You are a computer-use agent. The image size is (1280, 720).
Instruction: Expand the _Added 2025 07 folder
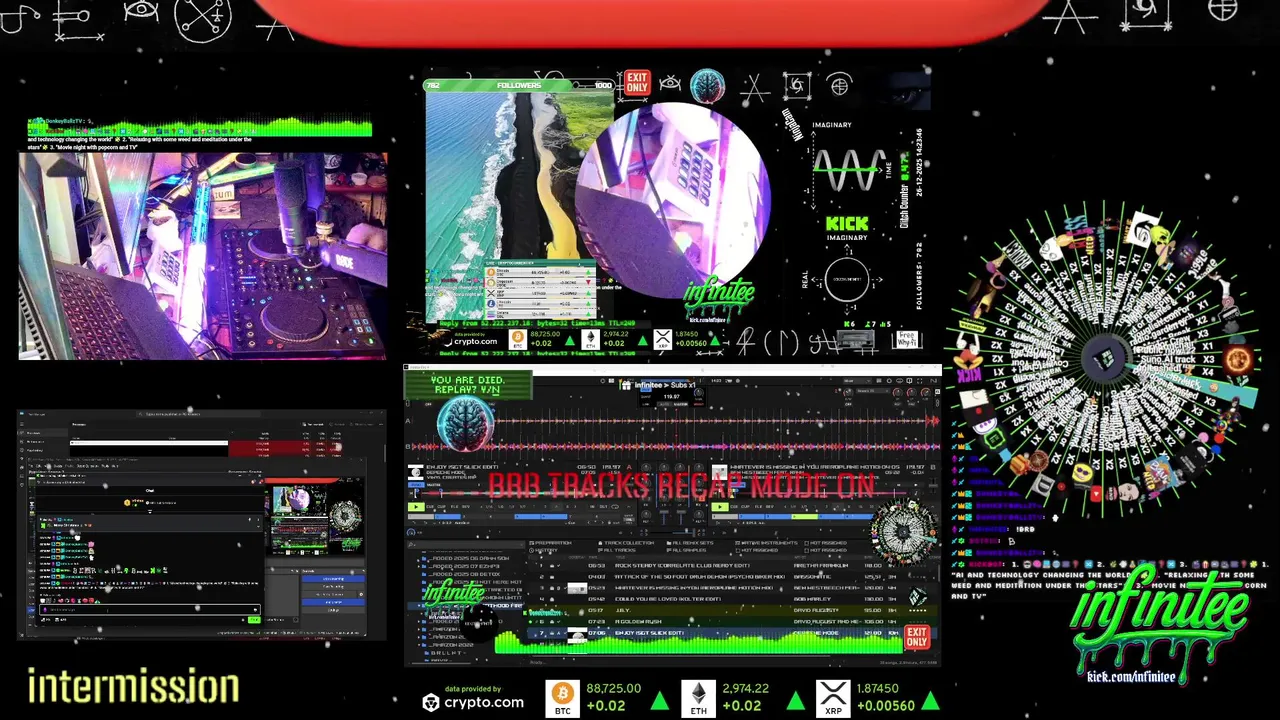click(462, 566)
